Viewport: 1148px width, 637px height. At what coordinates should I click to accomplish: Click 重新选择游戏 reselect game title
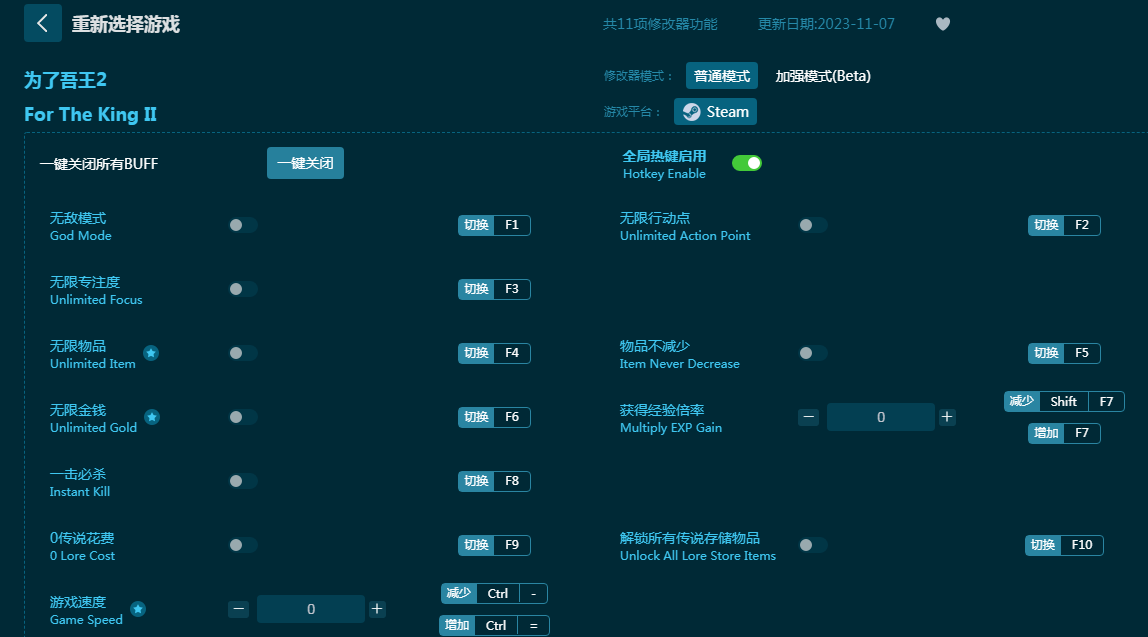coord(125,24)
